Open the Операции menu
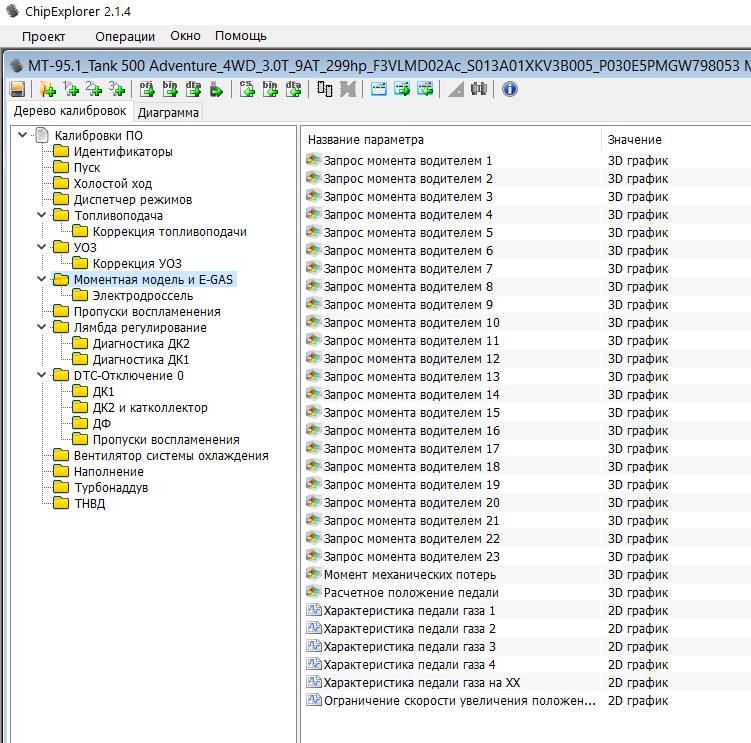 [125, 36]
